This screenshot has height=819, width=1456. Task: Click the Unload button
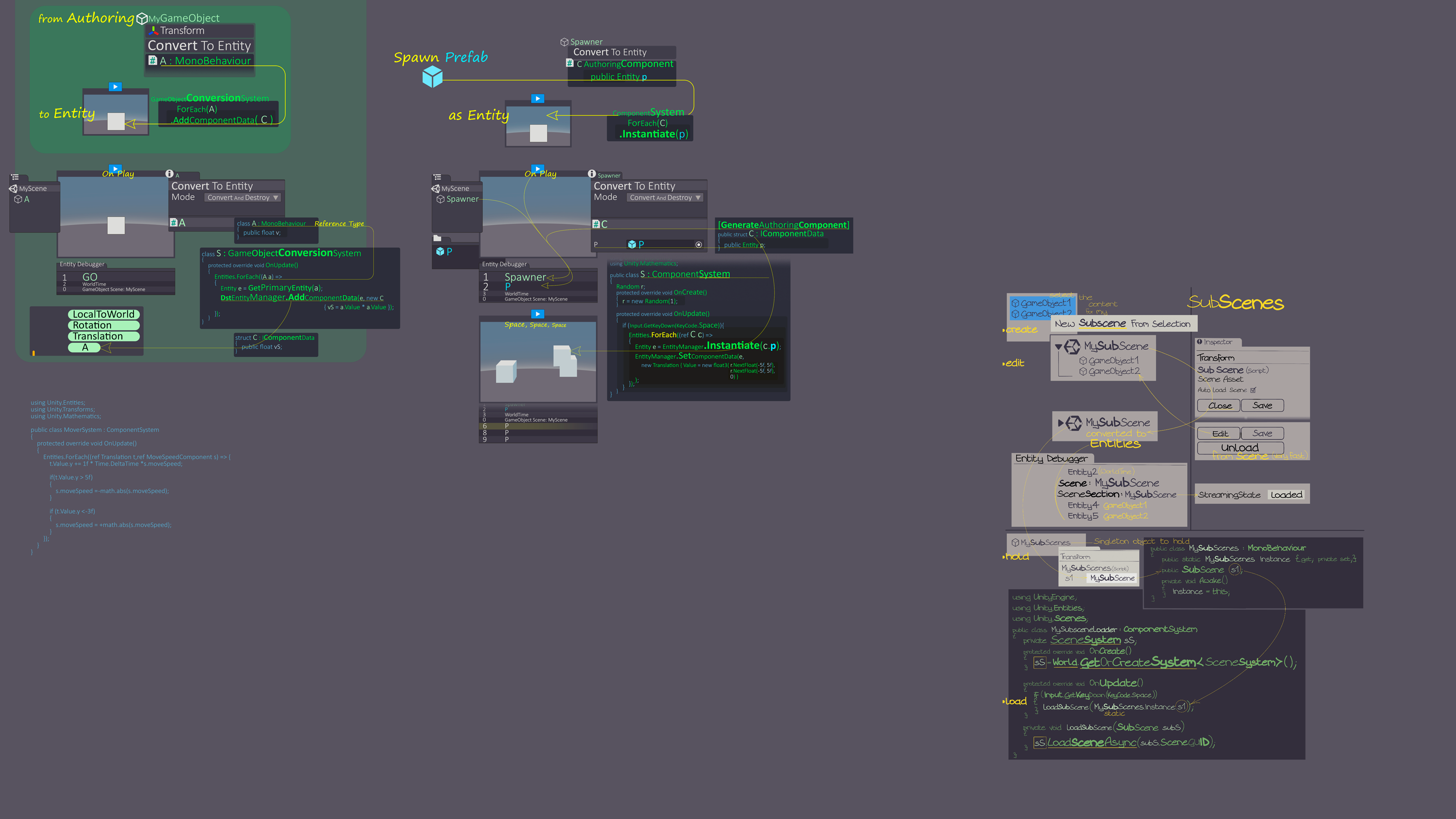coord(1240,448)
